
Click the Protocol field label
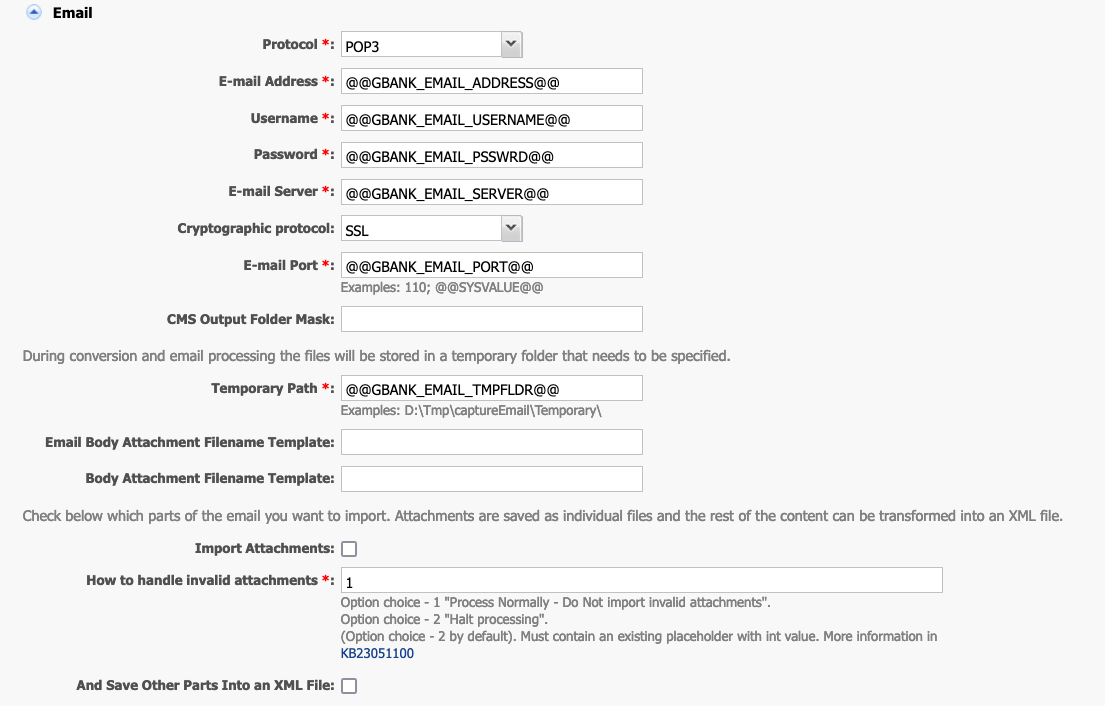(x=298, y=44)
